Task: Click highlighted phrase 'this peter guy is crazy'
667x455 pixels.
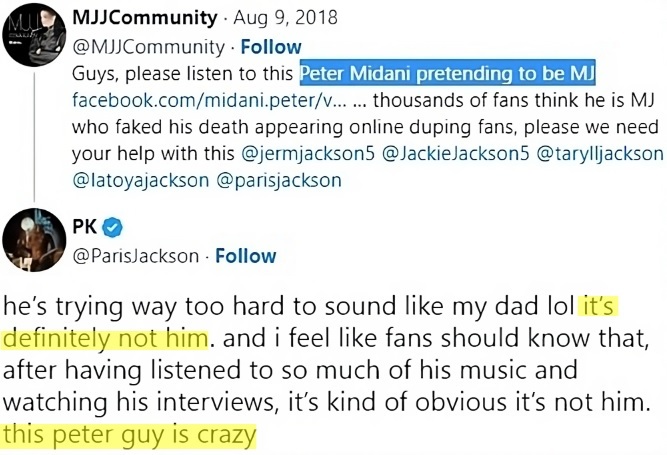Action: pos(129,435)
